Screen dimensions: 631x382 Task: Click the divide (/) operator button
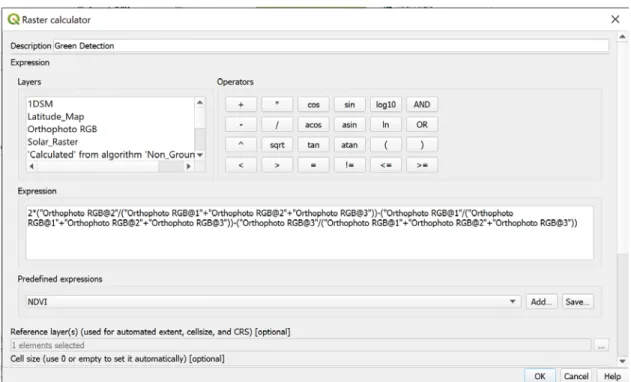point(277,125)
